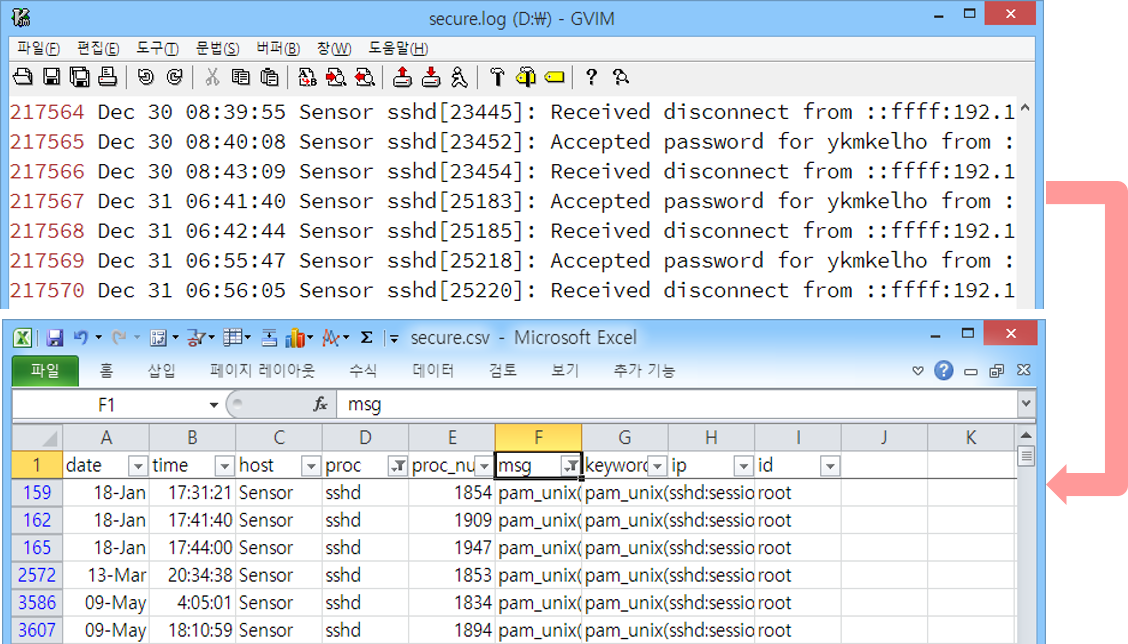Click the fx insert function button
1128x644 pixels.
(321, 404)
